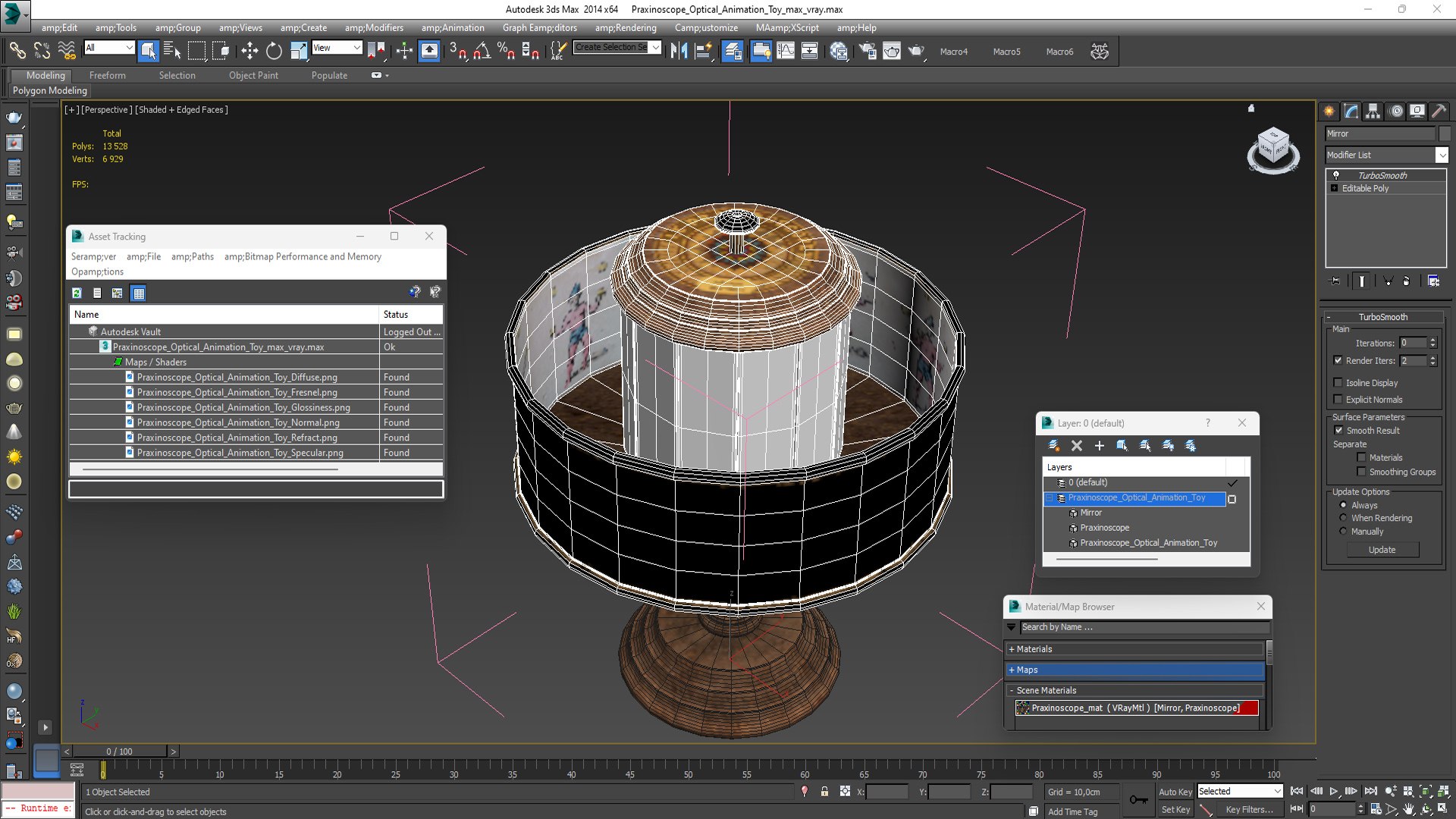1456x819 pixels.
Task: Activate the Select and Rotate tool
Action: [x=274, y=51]
